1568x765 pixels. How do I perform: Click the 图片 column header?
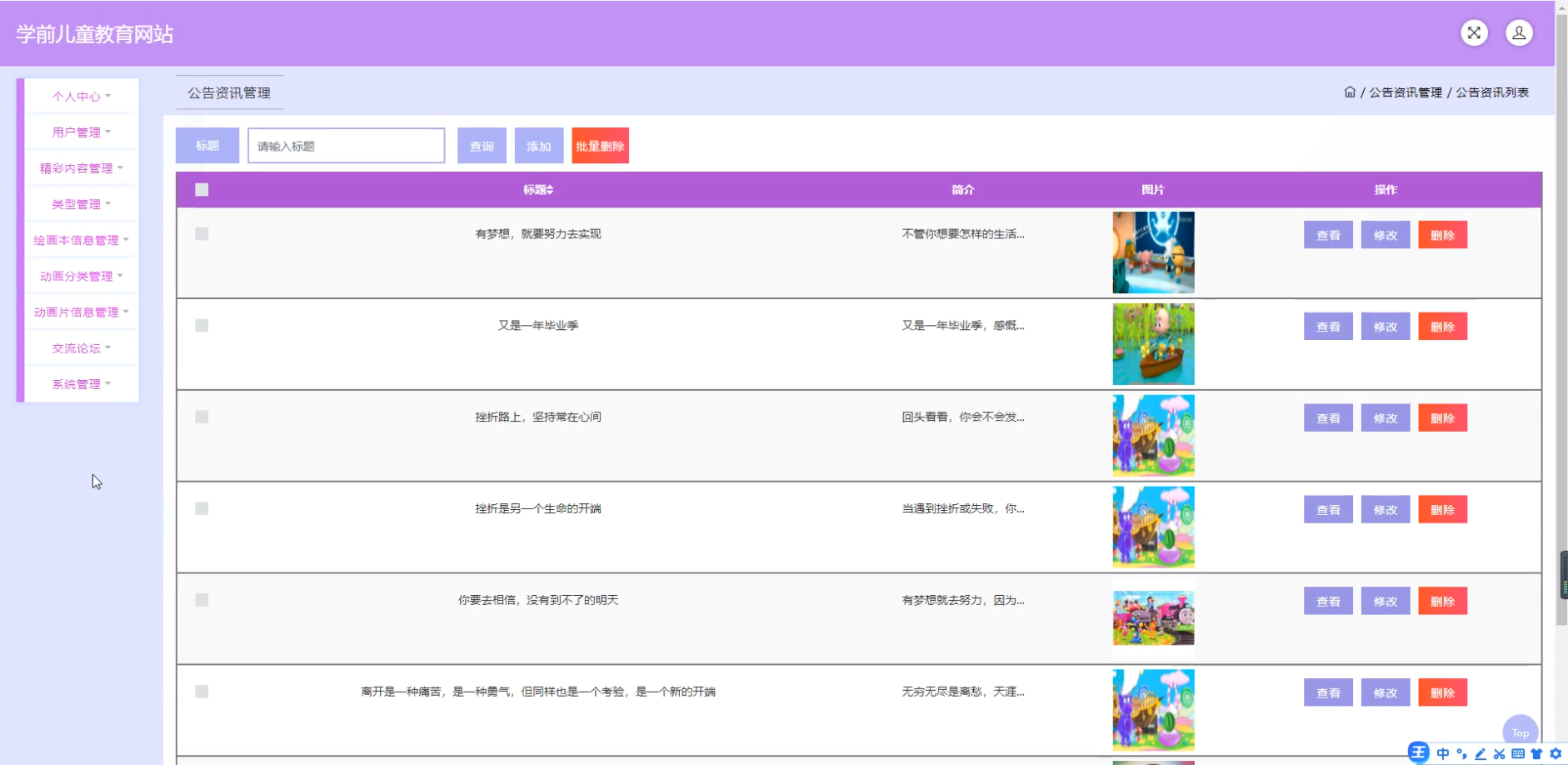pyautogui.click(x=1153, y=190)
